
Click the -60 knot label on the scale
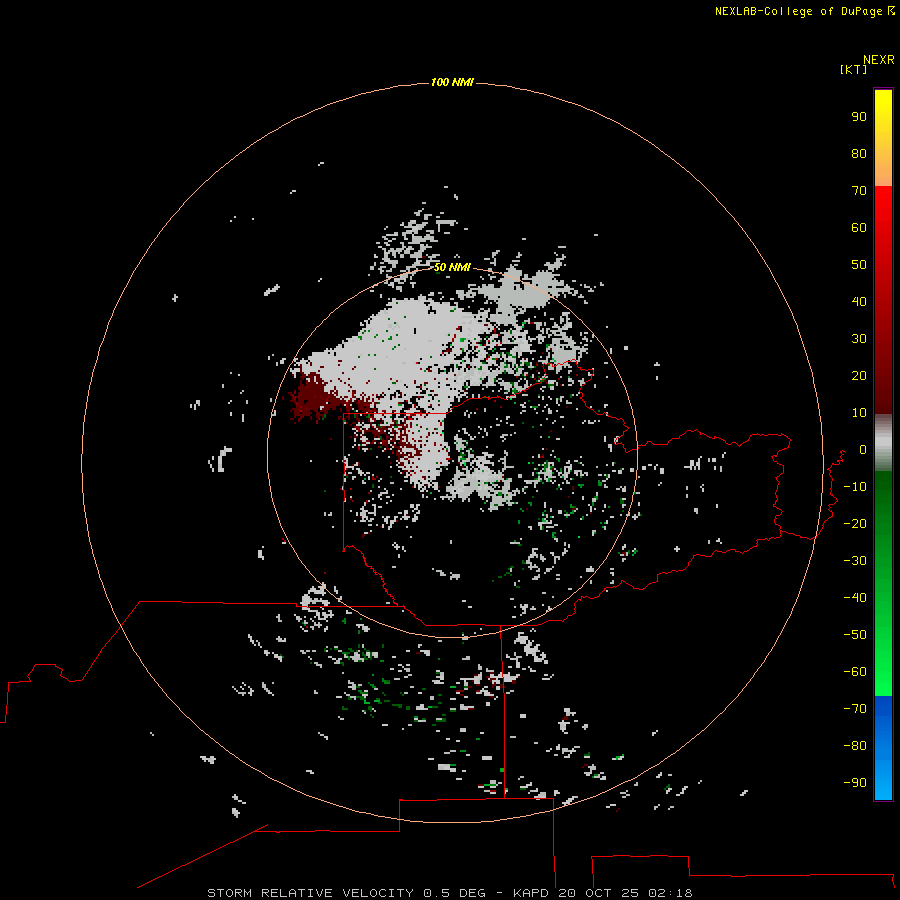[x=855, y=672]
